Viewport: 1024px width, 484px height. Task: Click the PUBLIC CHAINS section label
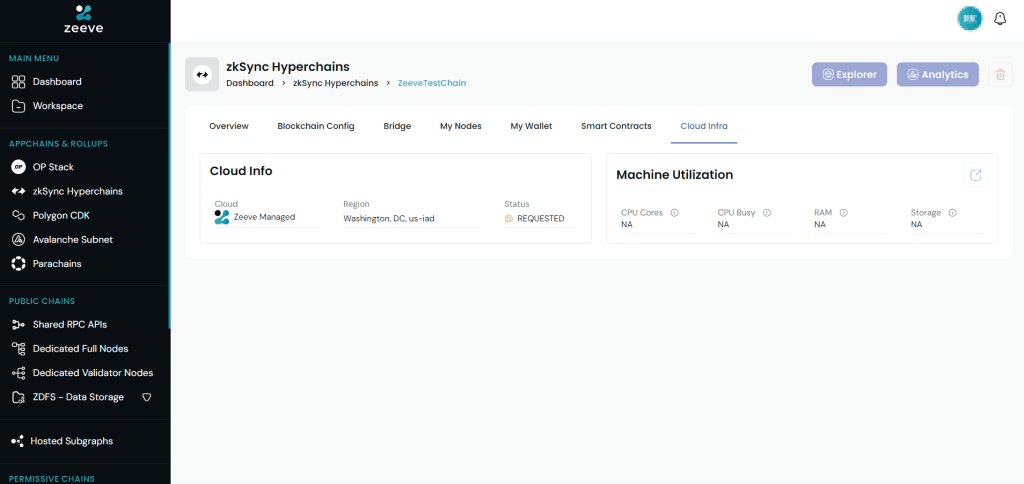42,301
